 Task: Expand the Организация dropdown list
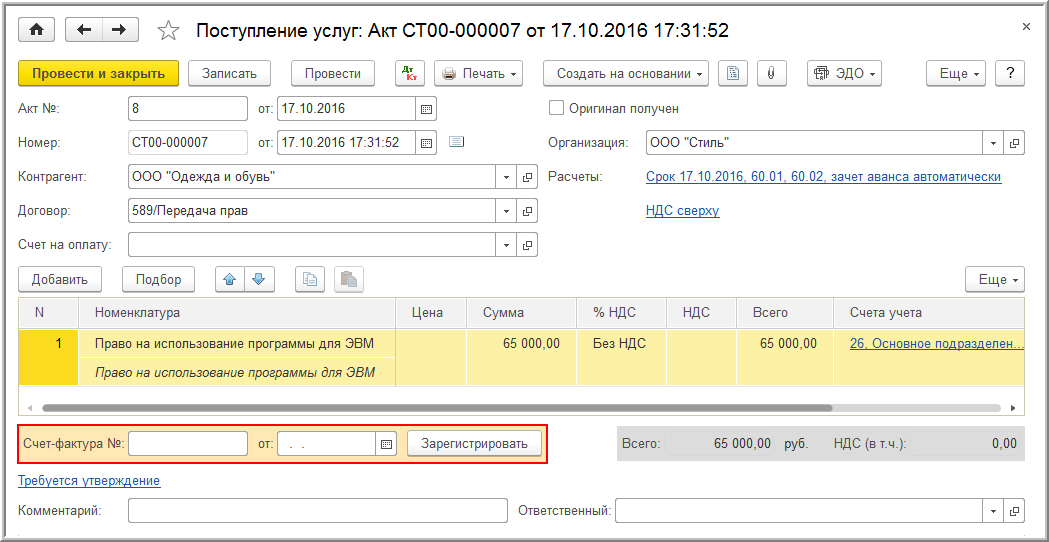[993, 143]
